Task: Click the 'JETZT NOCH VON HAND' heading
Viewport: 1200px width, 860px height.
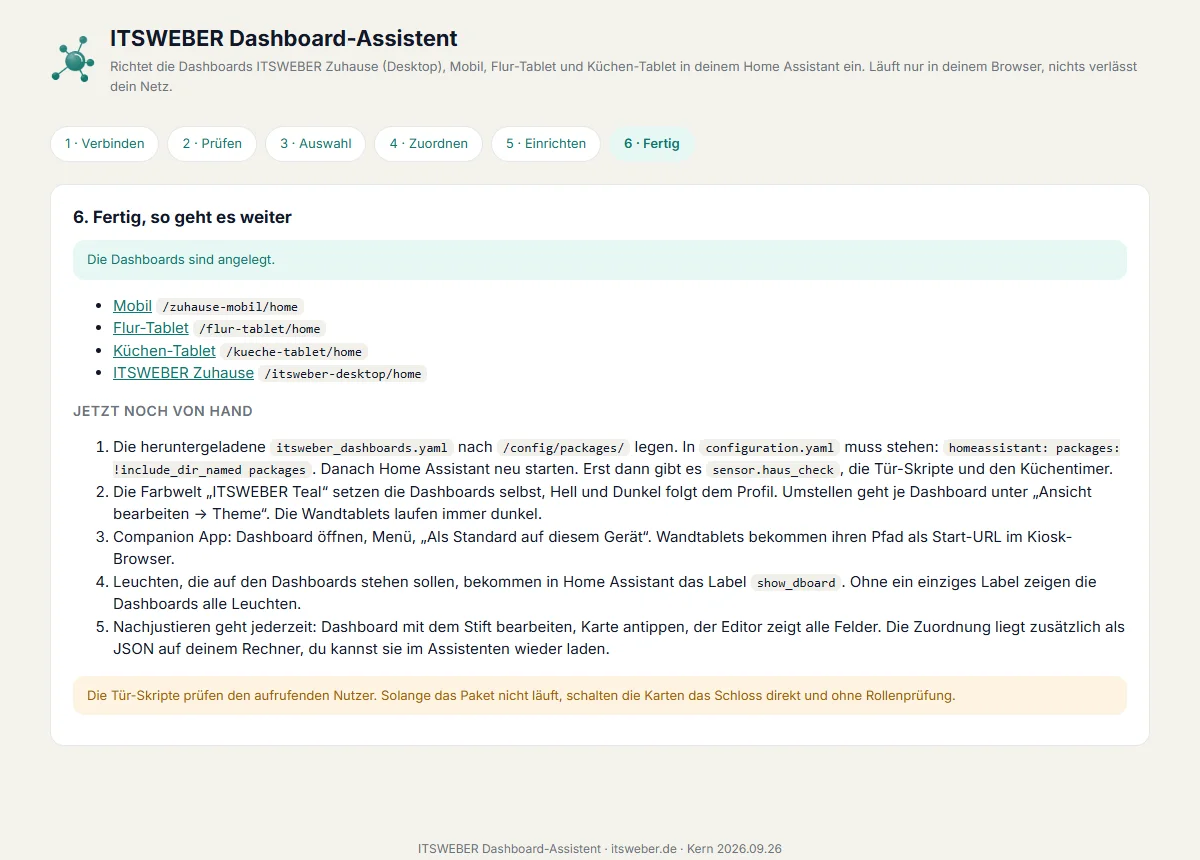Action: tap(163, 411)
